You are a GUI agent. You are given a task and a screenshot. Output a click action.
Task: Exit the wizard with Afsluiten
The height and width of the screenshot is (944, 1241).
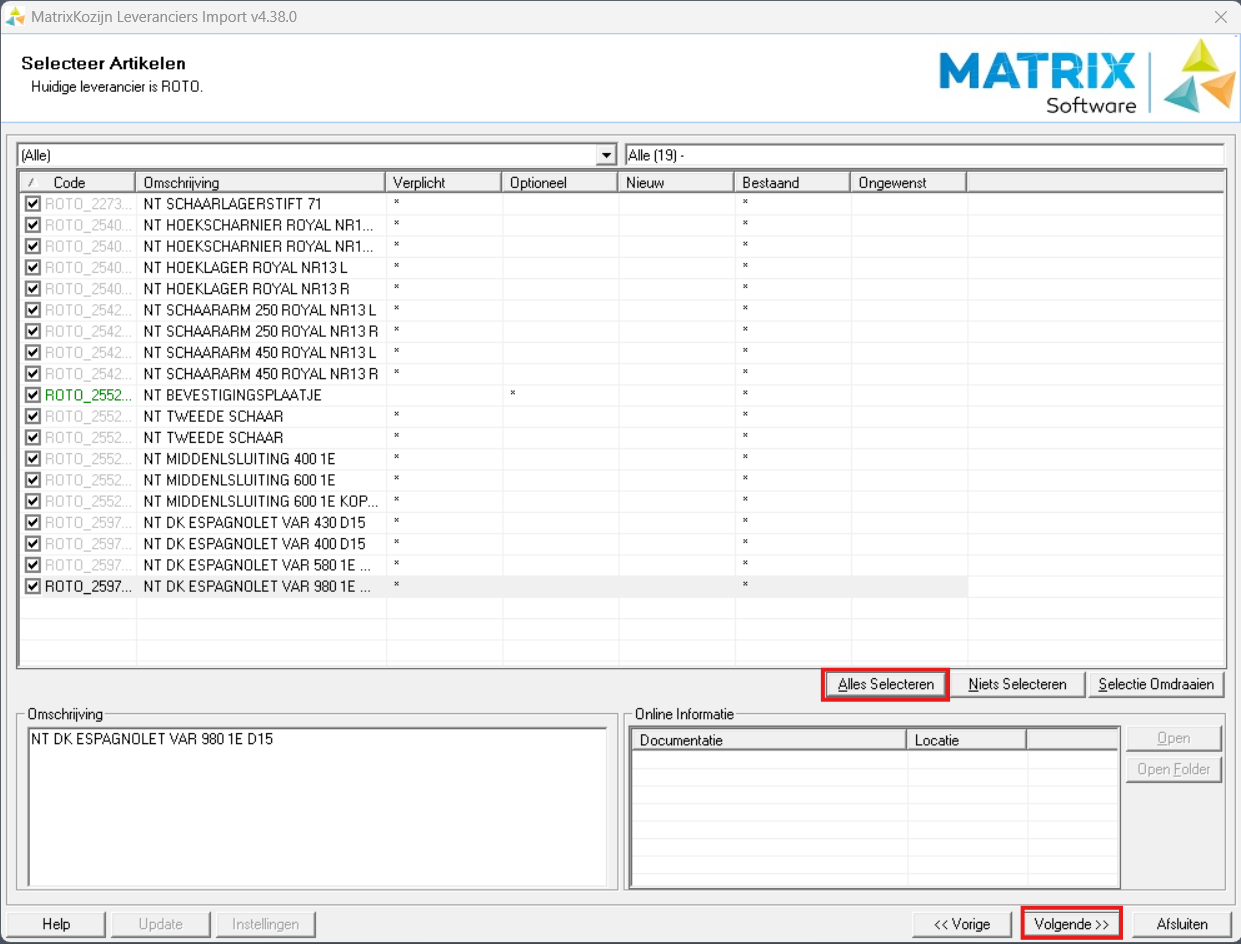pos(1182,924)
